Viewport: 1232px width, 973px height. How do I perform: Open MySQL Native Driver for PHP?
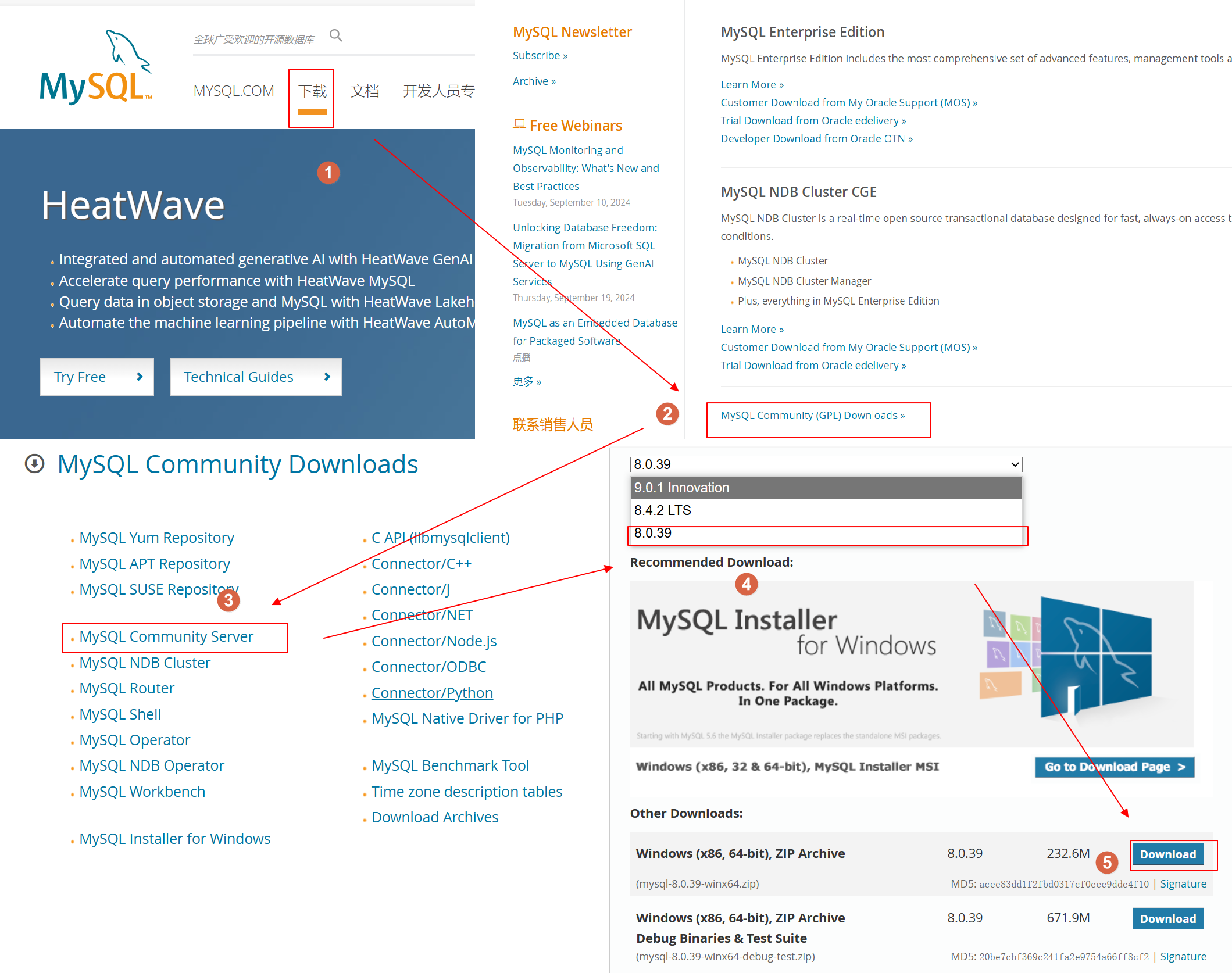point(467,718)
